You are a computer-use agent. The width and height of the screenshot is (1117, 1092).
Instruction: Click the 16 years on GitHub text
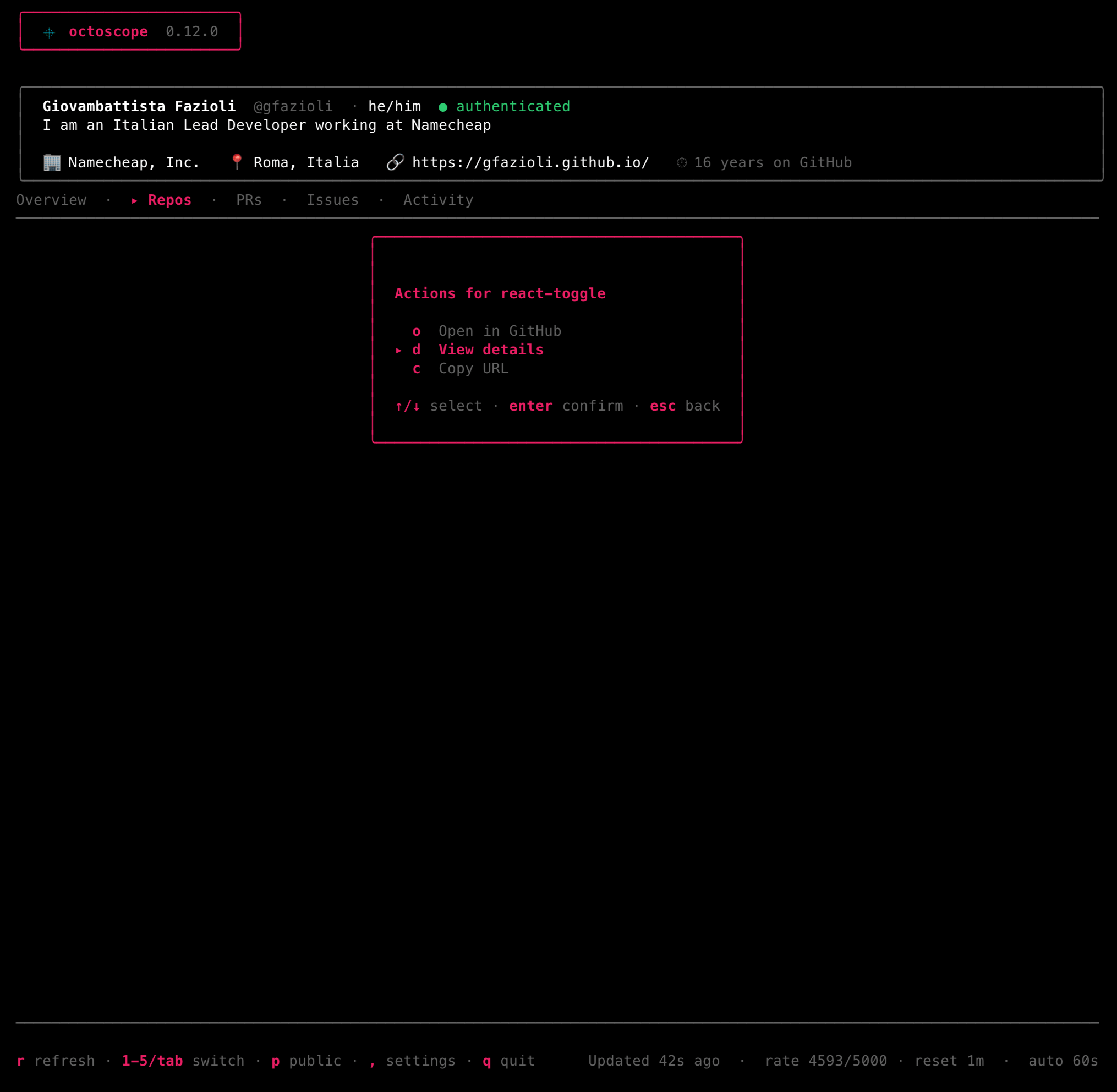(x=773, y=162)
